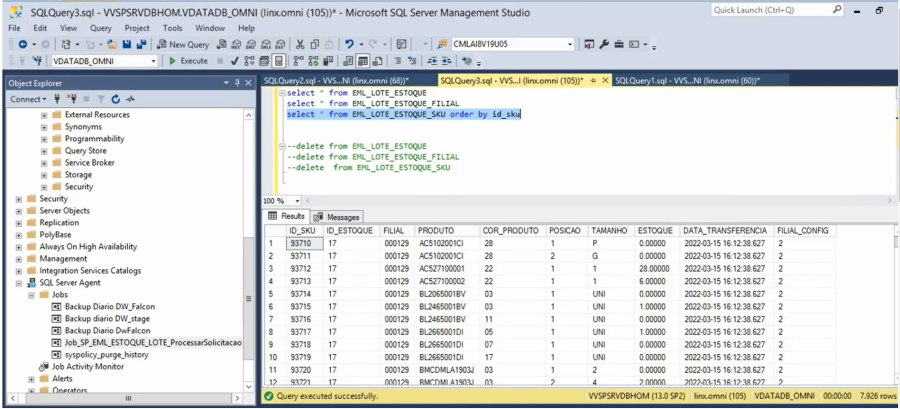
Task: Refresh the Object Explorer tree
Action: (116, 99)
